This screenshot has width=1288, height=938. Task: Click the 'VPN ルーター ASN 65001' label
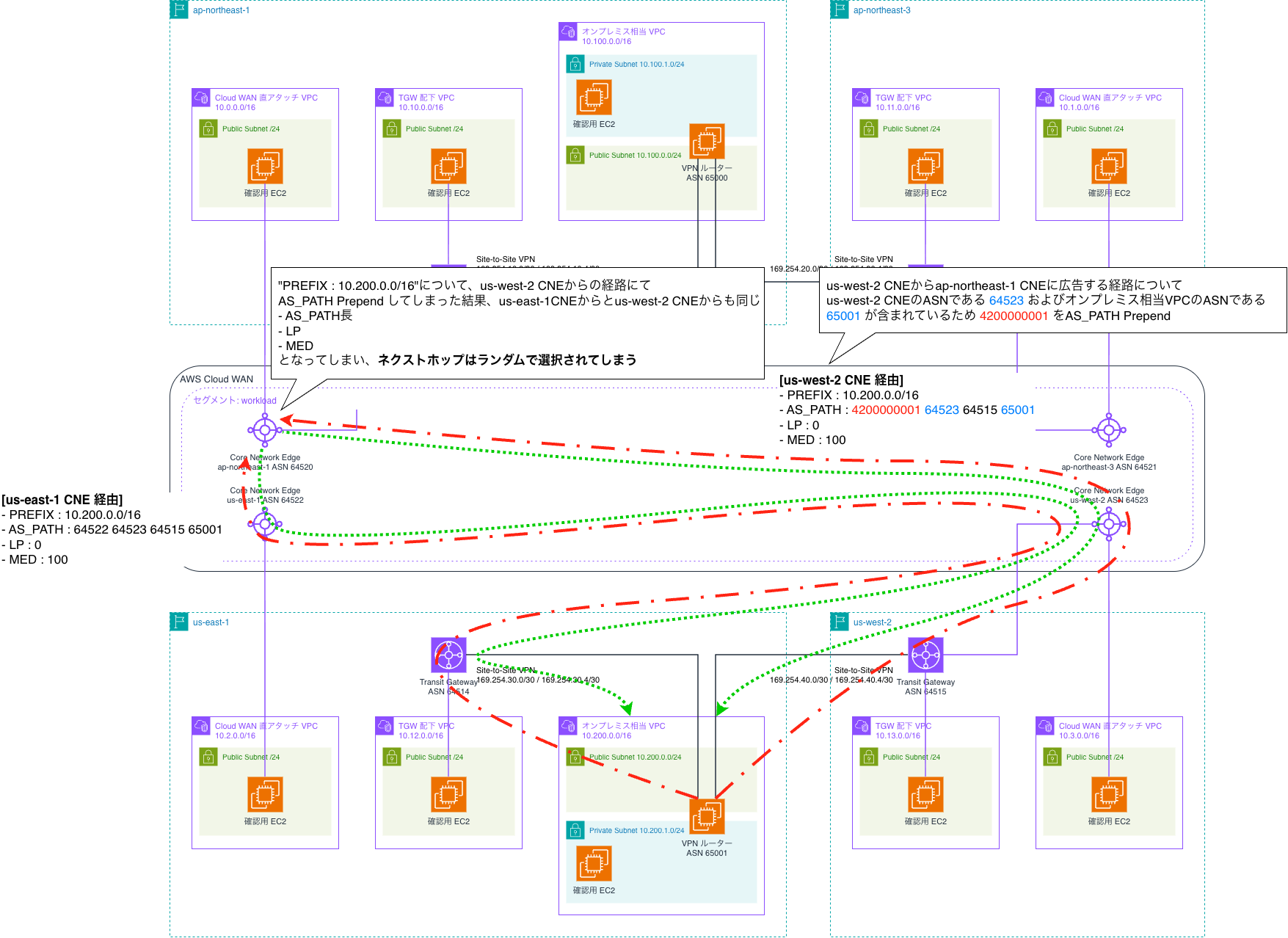pyautogui.click(x=707, y=848)
